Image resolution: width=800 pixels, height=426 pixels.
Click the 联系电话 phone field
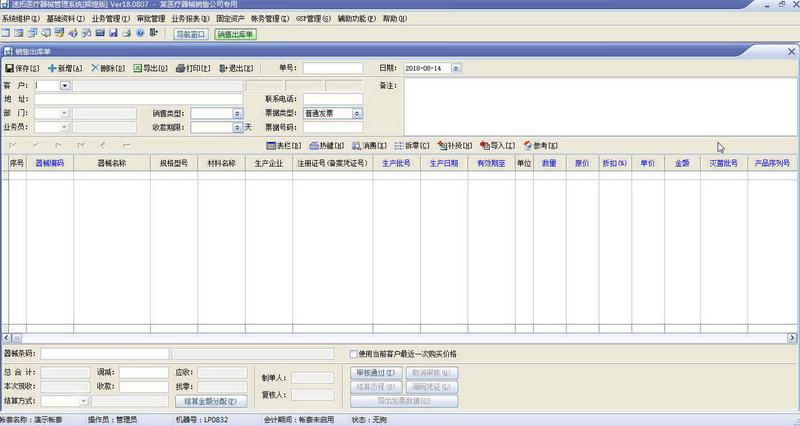point(333,99)
